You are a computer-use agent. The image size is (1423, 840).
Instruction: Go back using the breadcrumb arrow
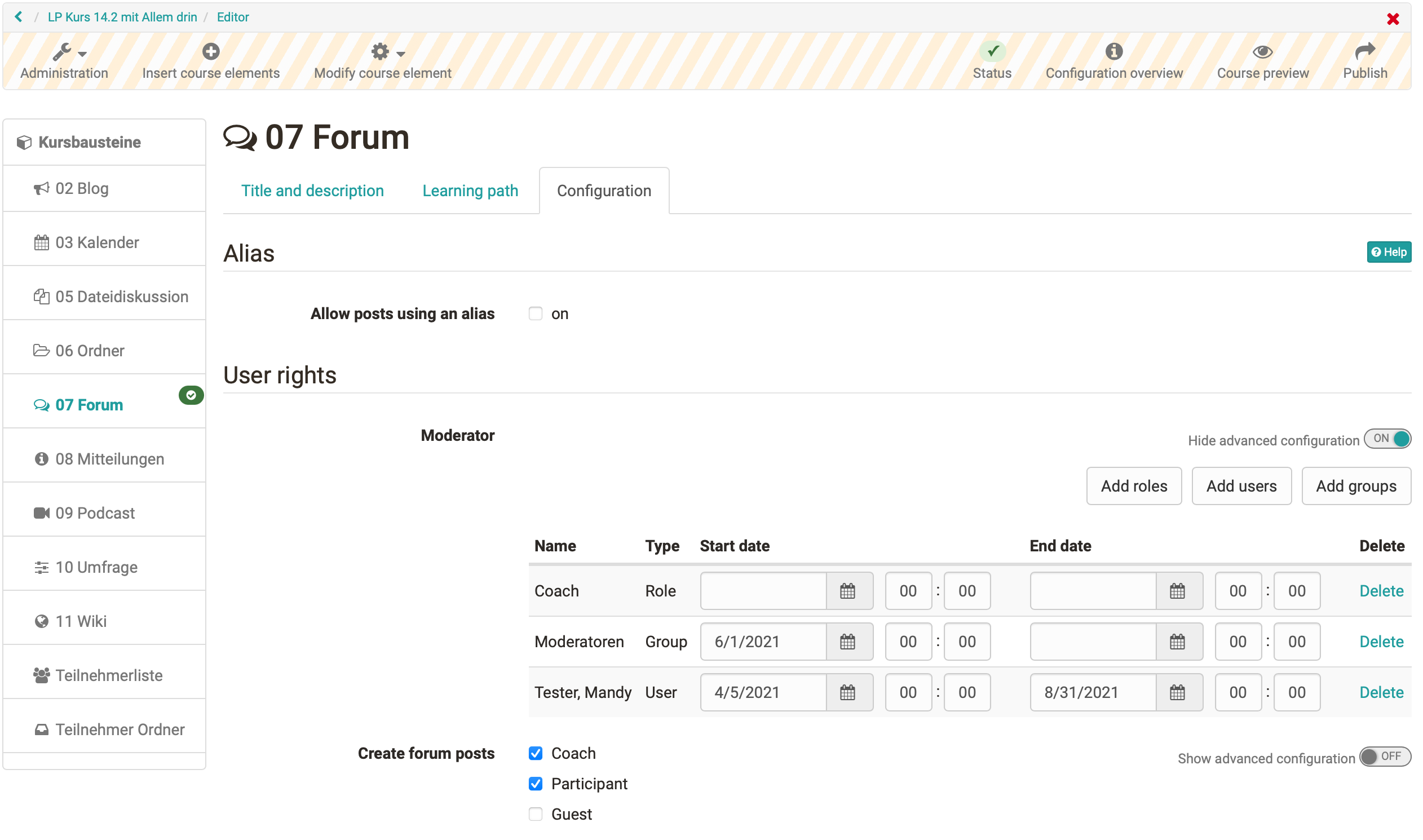click(19, 17)
